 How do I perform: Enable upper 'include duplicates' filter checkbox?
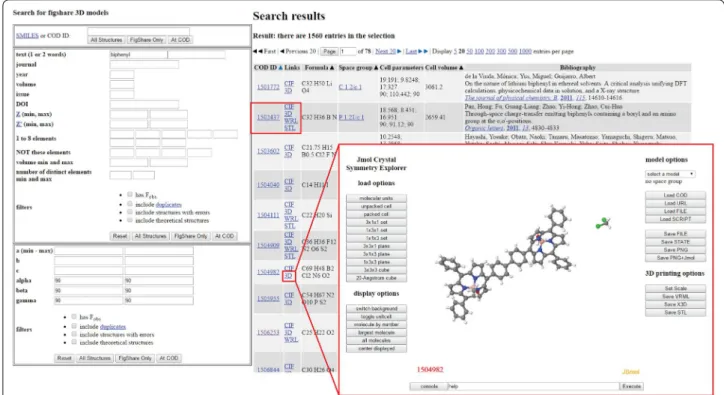coord(130,204)
